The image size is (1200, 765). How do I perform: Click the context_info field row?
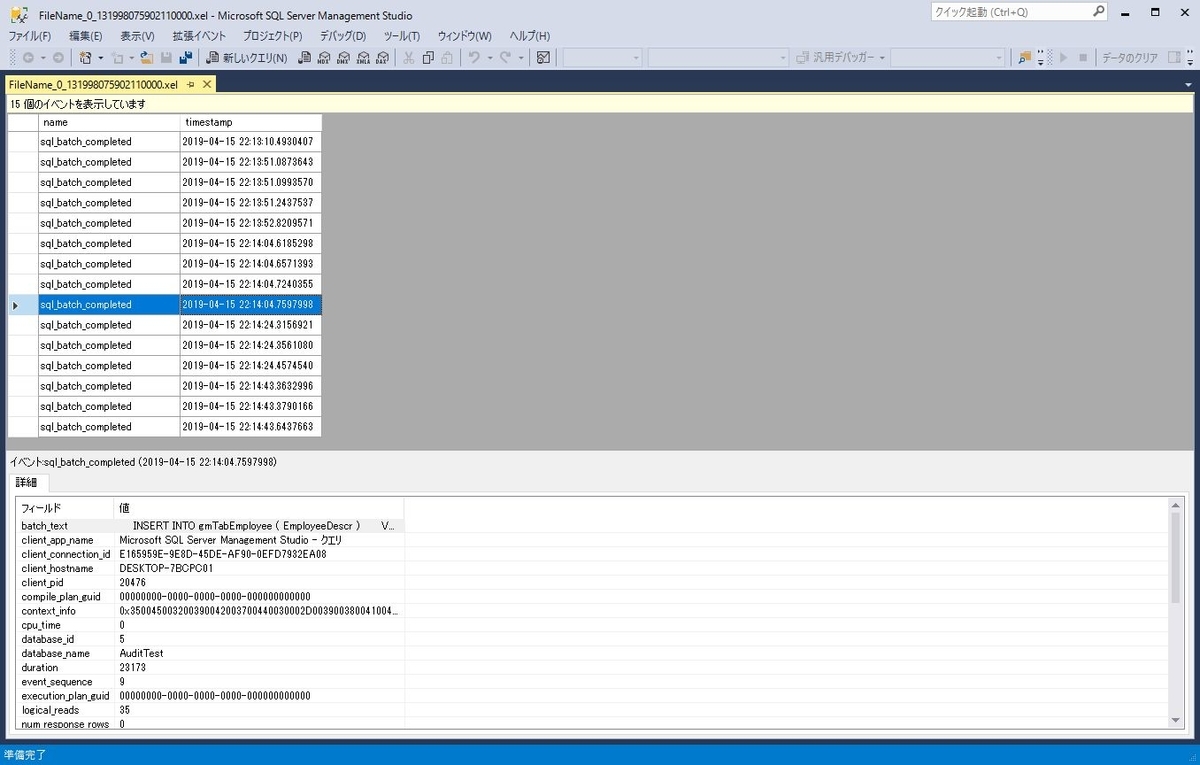click(x=211, y=610)
